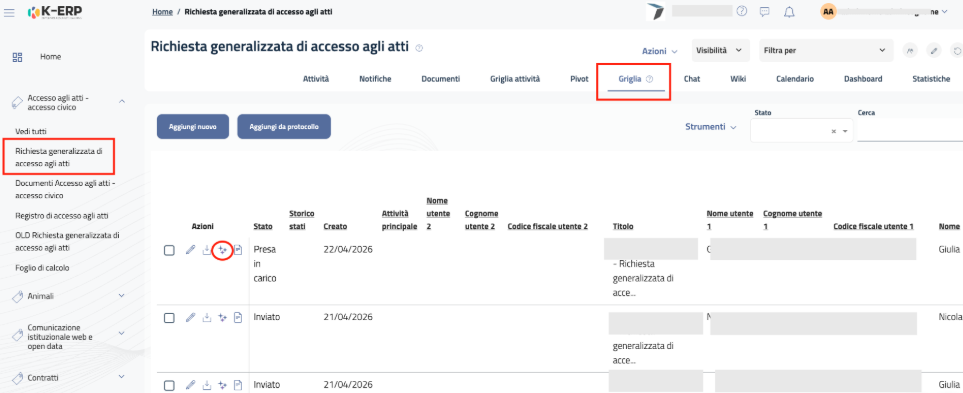Click the Aggiungi da protocollo button

point(284,126)
